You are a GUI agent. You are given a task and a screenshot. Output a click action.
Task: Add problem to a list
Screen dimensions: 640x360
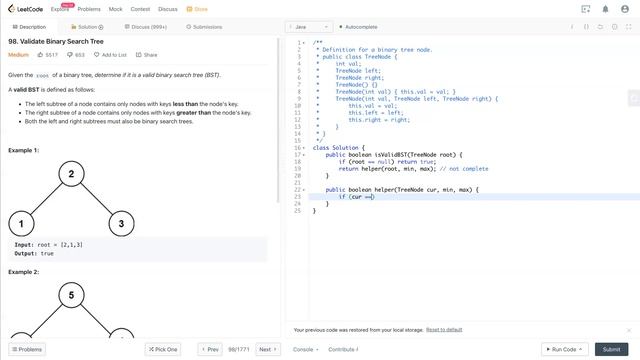110,55
